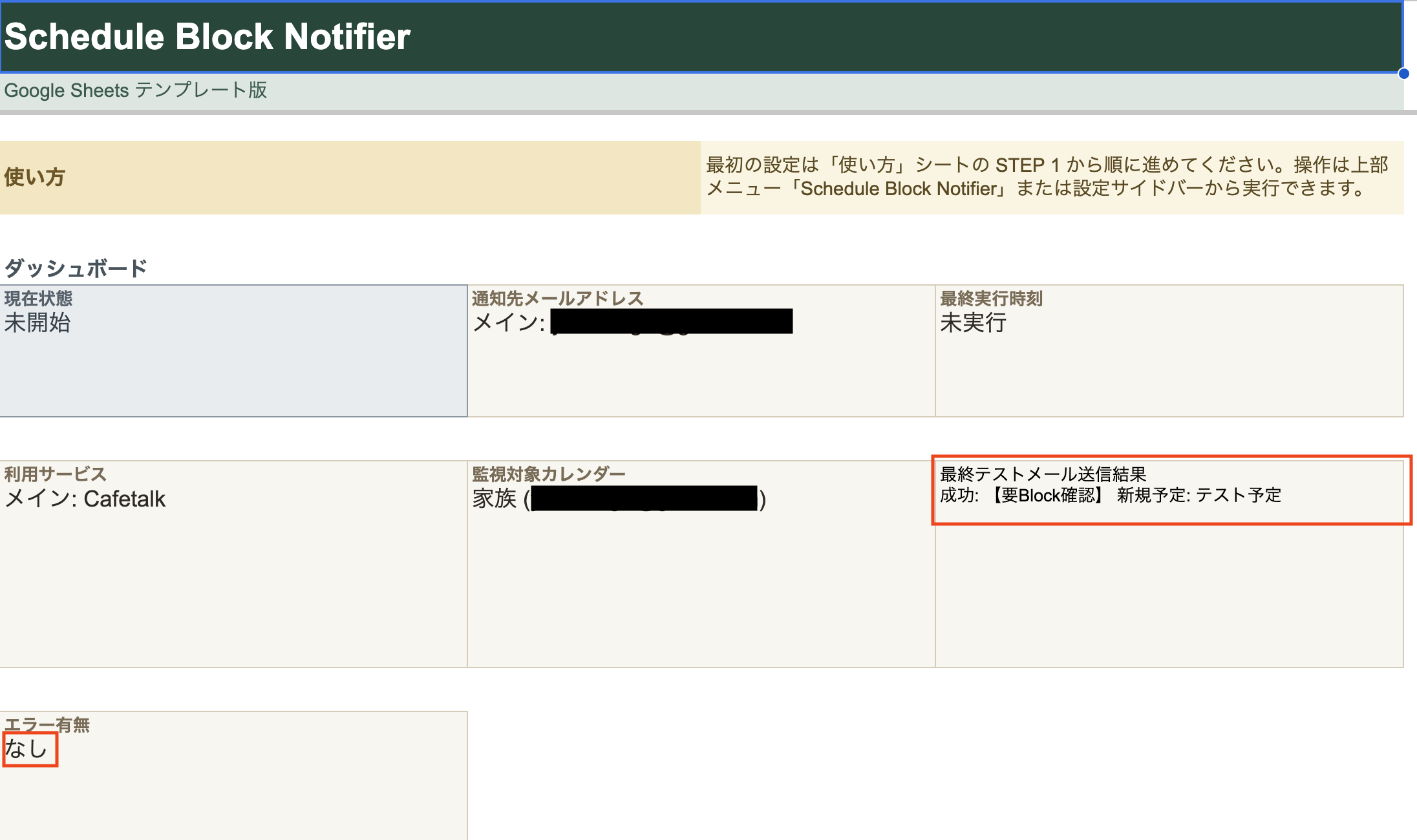Select the 通知先メールアドレス cell
This screenshot has height=840, width=1417.
557,299
